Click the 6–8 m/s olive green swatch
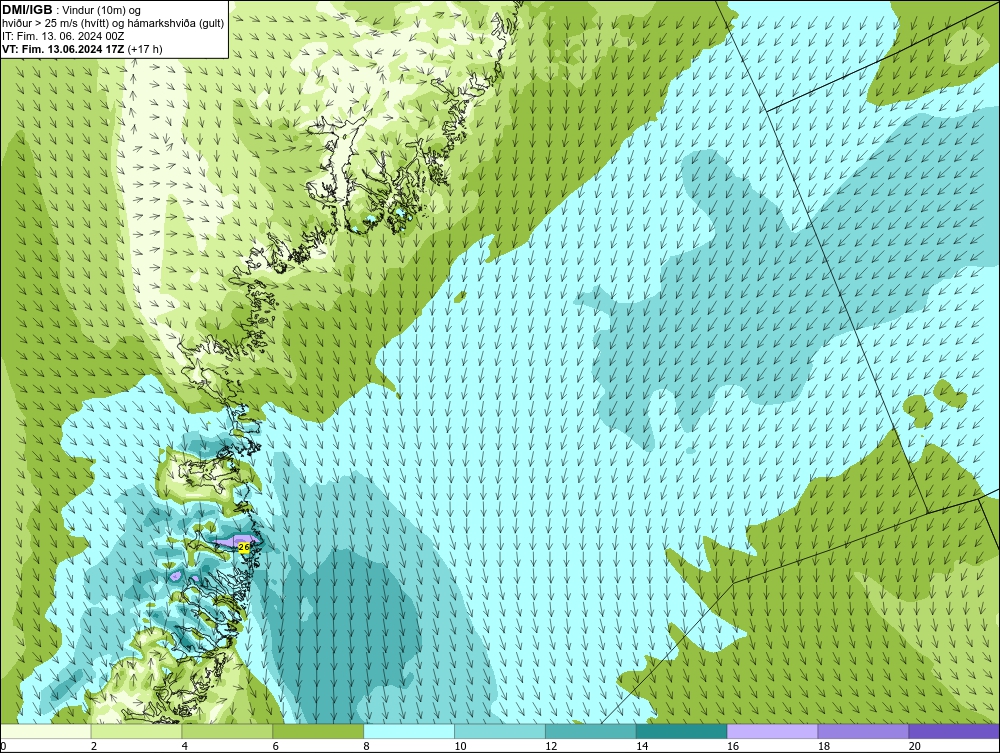Screen dimensions: 1000x753 pos(318,731)
